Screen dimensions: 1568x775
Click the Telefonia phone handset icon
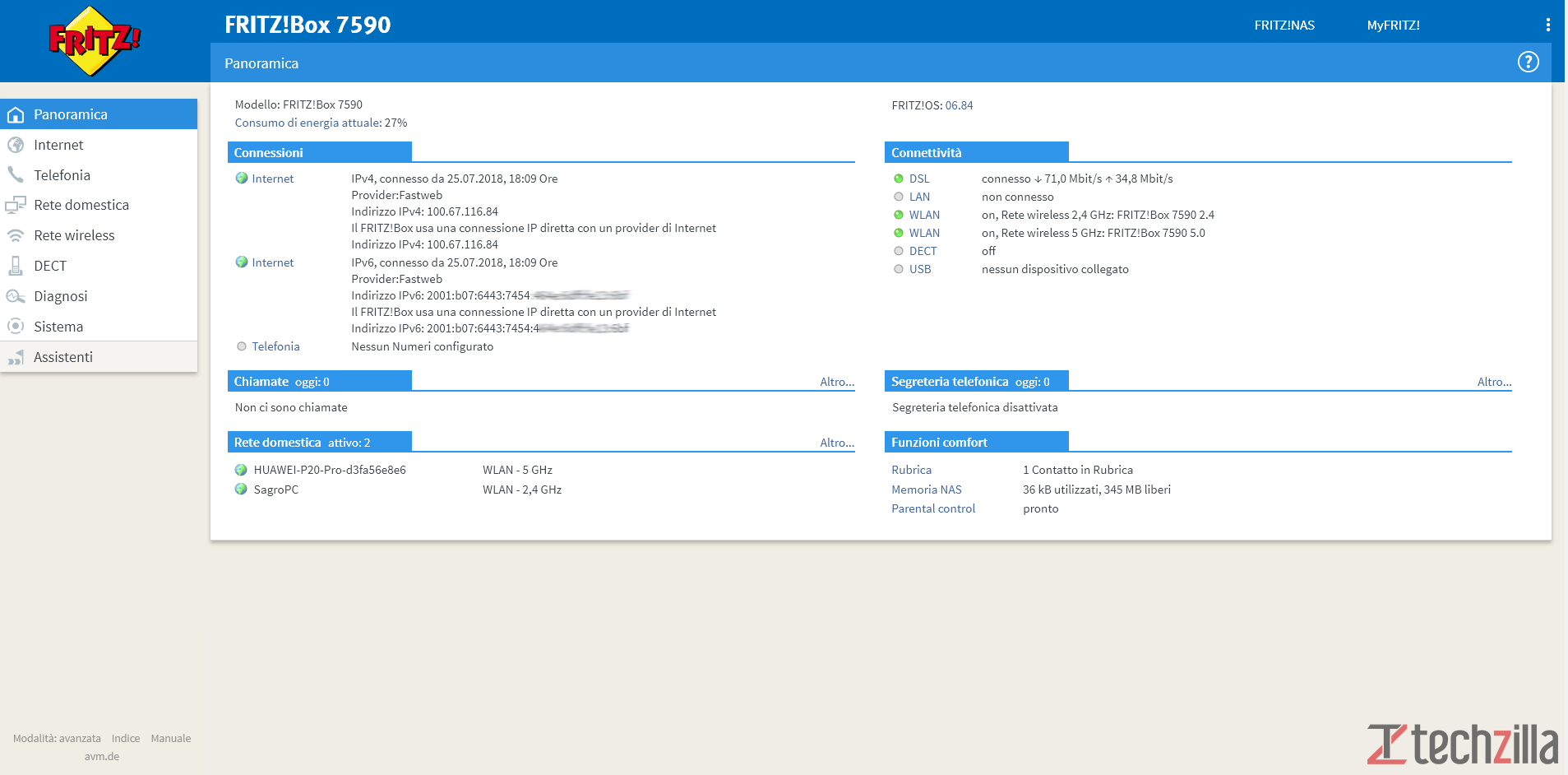point(16,175)
